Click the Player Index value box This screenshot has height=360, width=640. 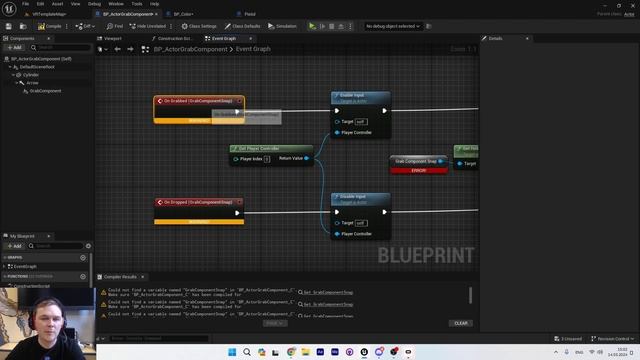click(267, 159)
